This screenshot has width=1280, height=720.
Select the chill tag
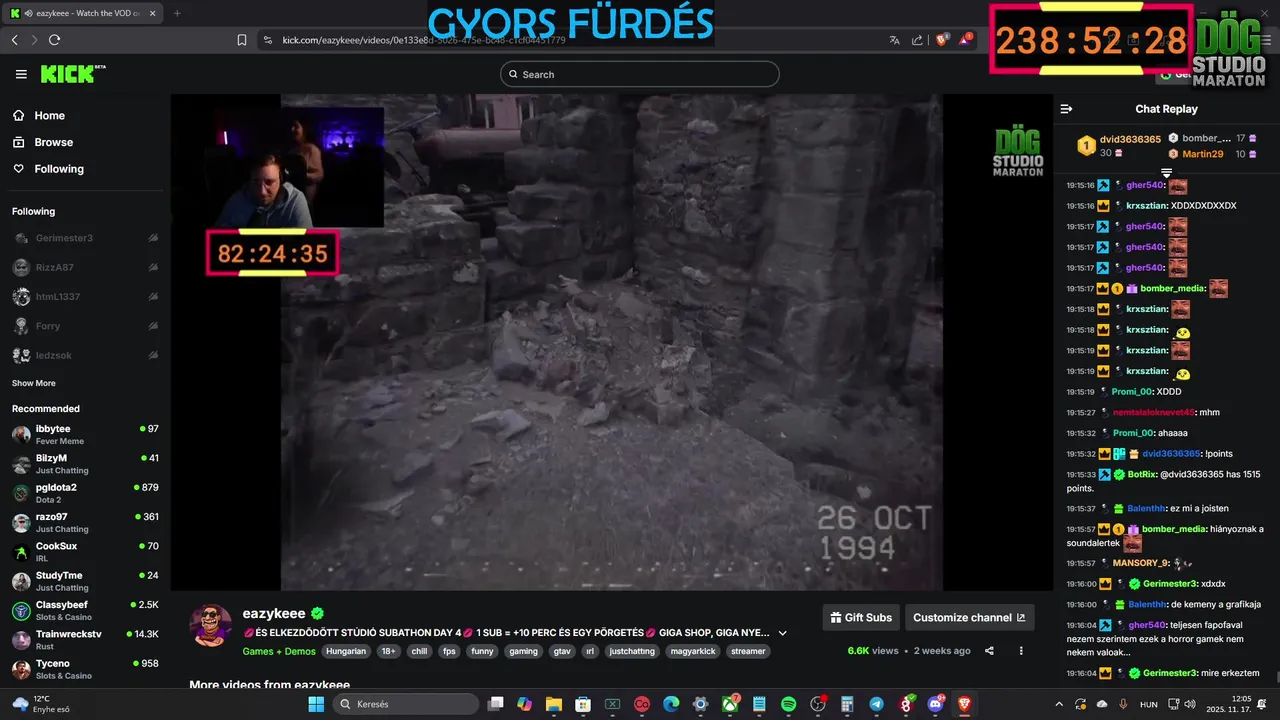coord(419,651)
